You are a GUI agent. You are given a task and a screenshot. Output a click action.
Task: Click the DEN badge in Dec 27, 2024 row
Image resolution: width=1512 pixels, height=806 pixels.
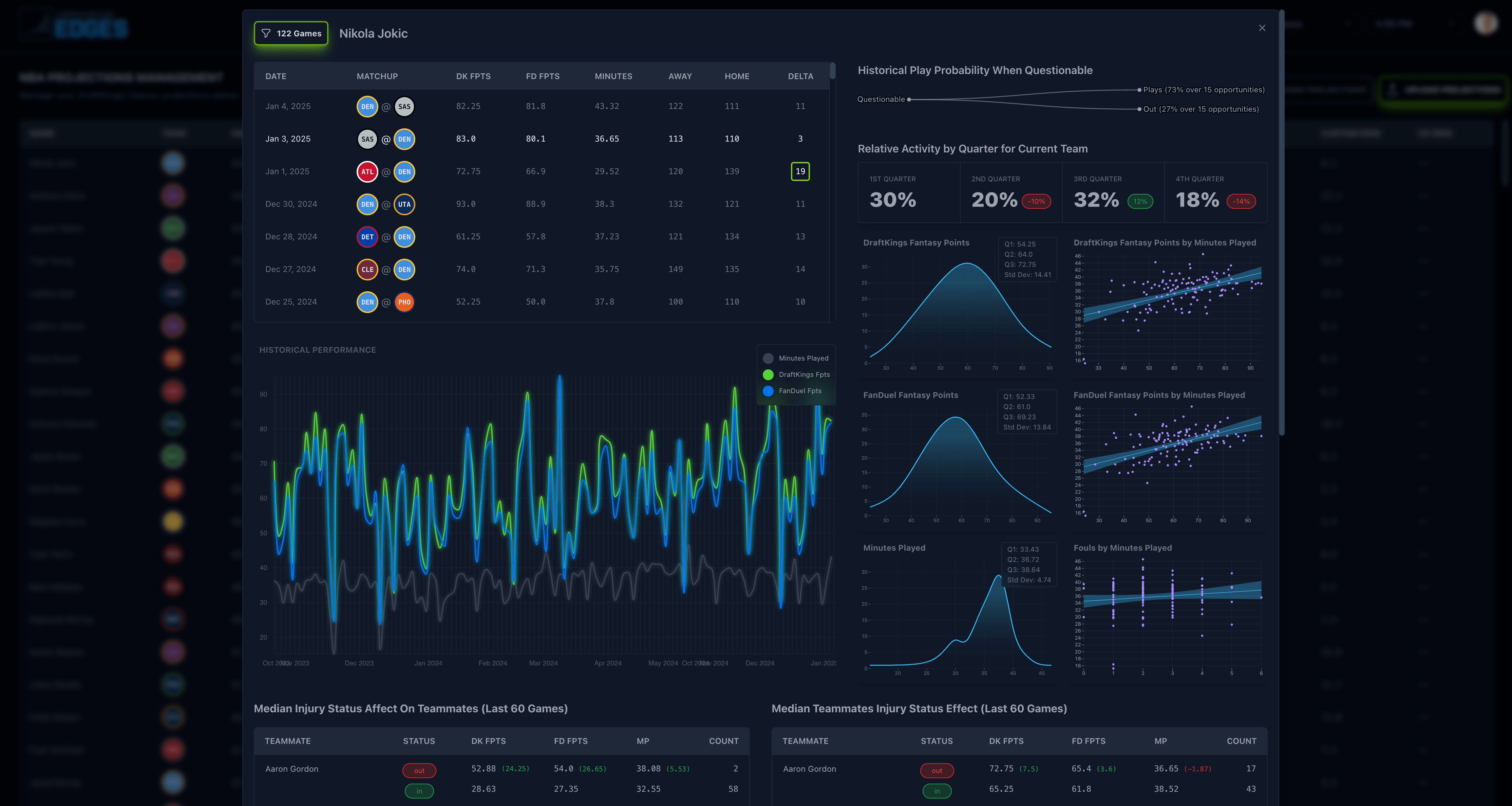point(404,270)
